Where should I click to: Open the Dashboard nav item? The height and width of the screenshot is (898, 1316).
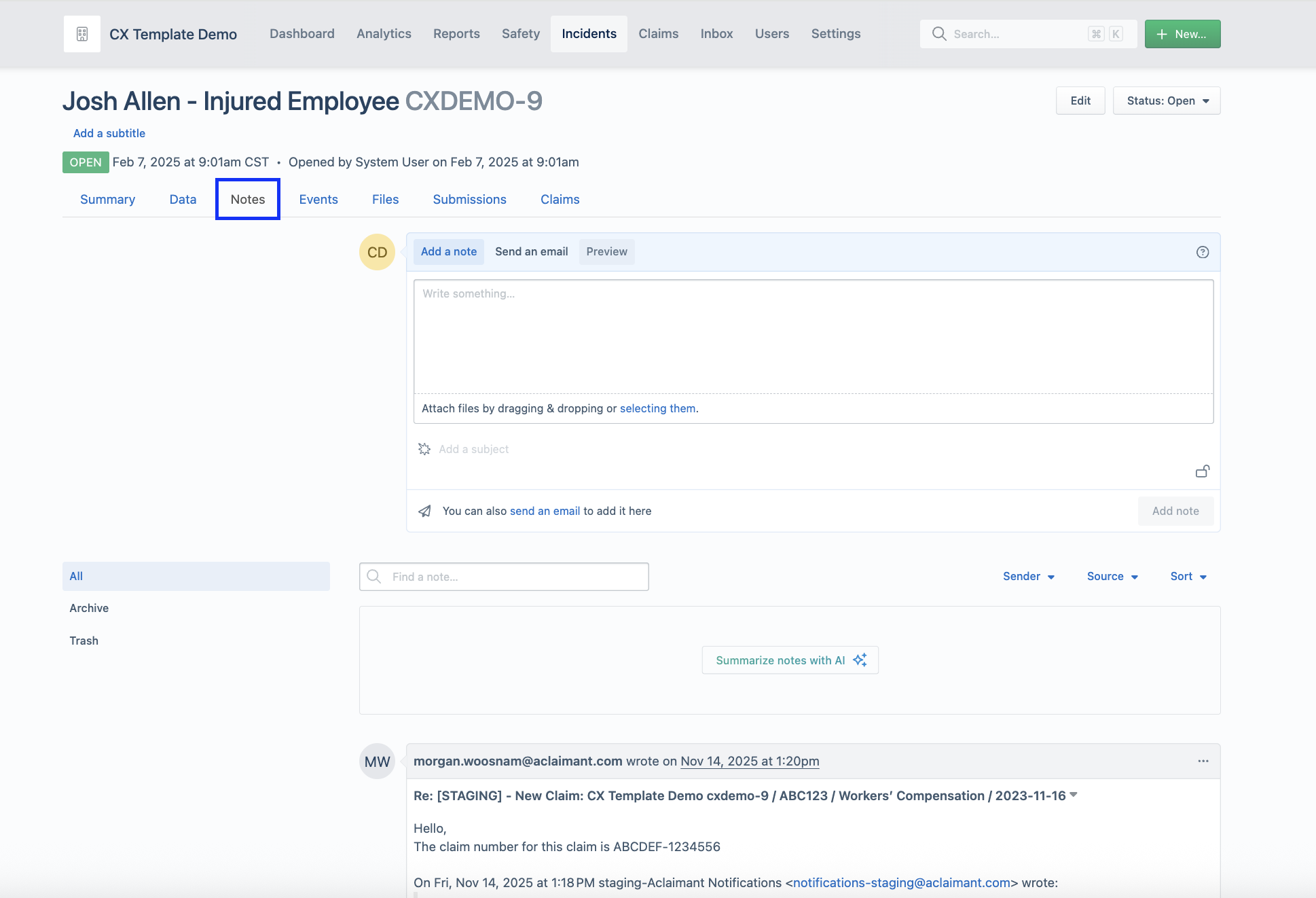(302, 34)
